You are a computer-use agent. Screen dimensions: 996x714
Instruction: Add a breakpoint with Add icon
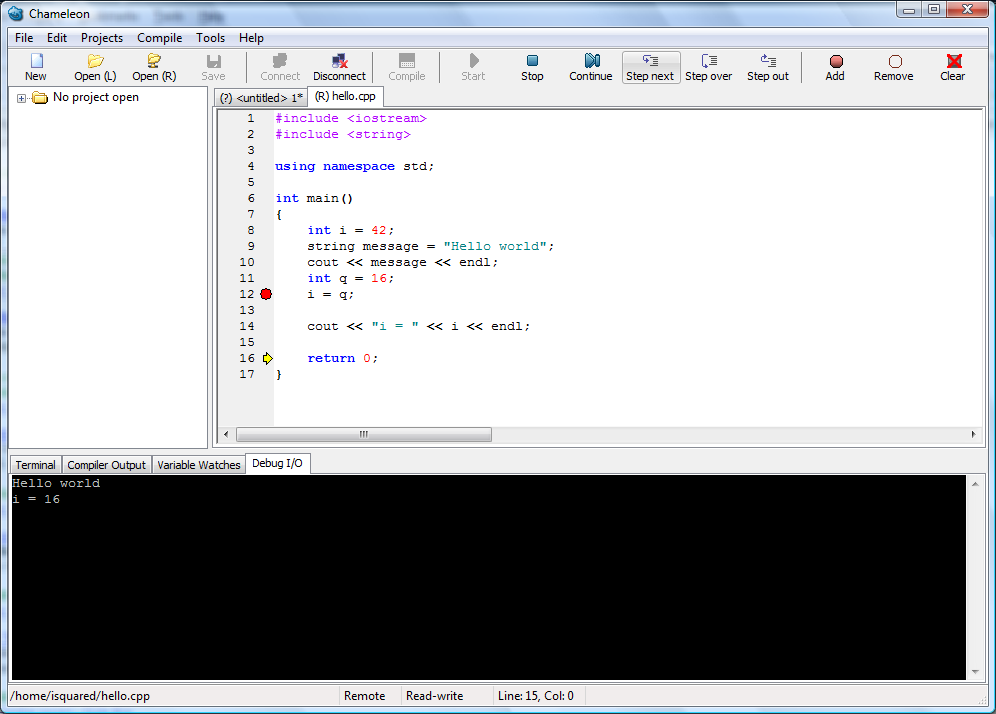click(836, 62)
